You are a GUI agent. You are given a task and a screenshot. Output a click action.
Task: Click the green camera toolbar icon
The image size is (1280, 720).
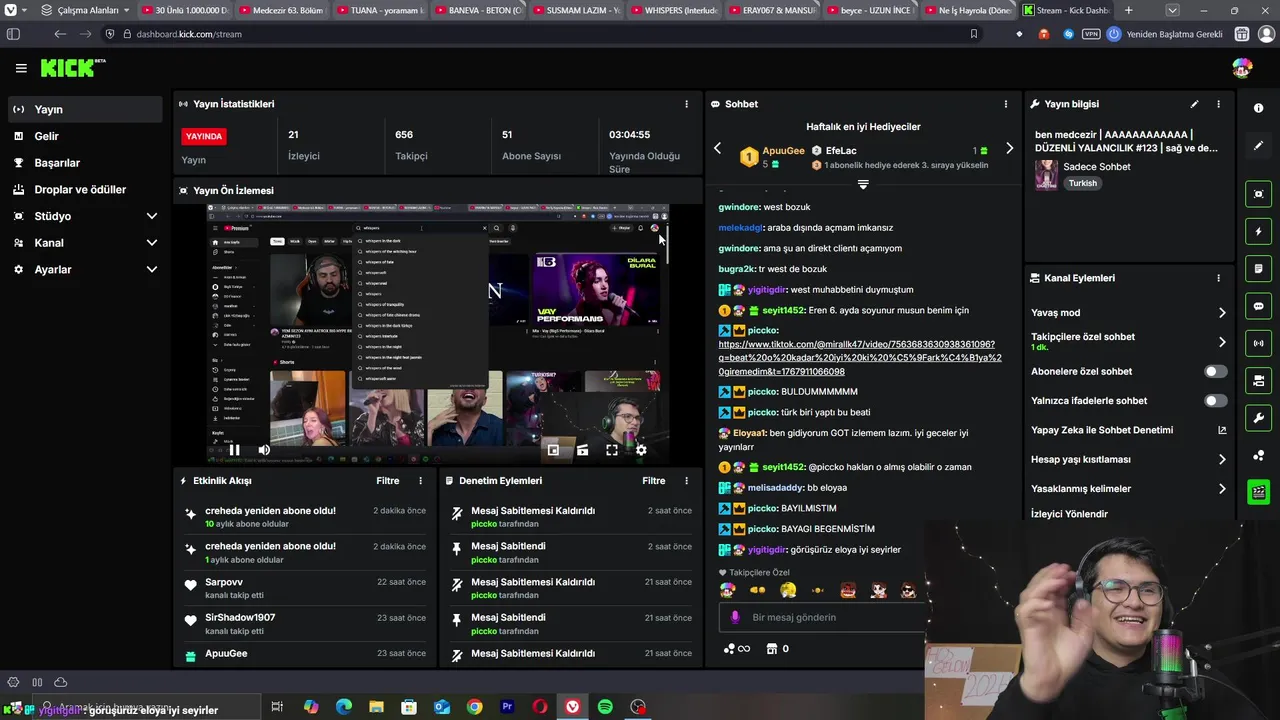[1258, 381]
